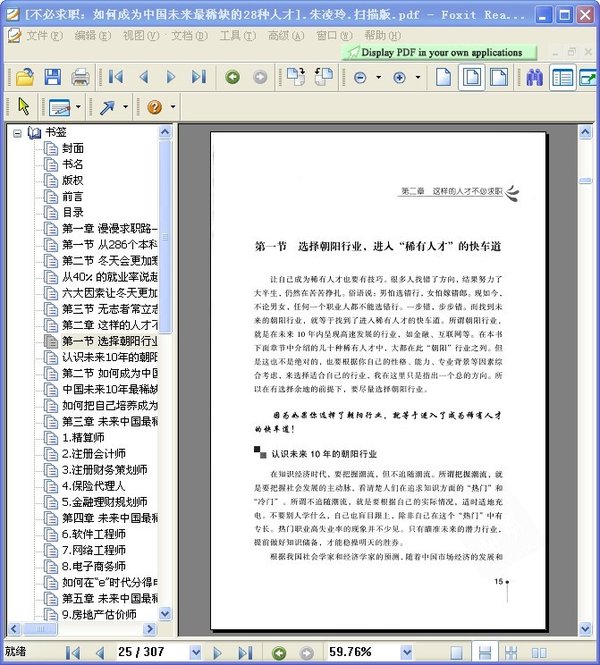Toggle the bookmarks navigation panel

click(x=563, y=77)
